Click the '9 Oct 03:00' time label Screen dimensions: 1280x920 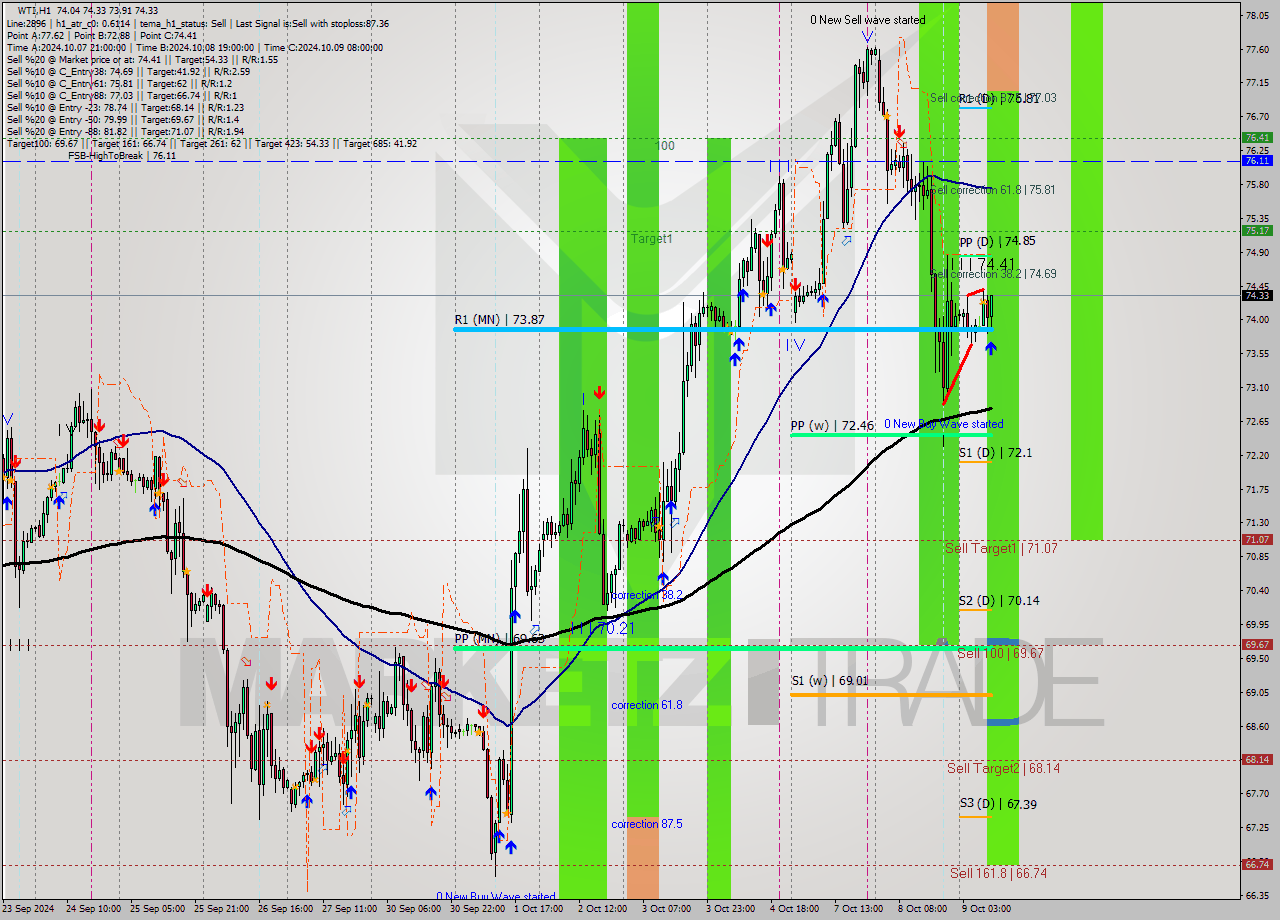988,909
